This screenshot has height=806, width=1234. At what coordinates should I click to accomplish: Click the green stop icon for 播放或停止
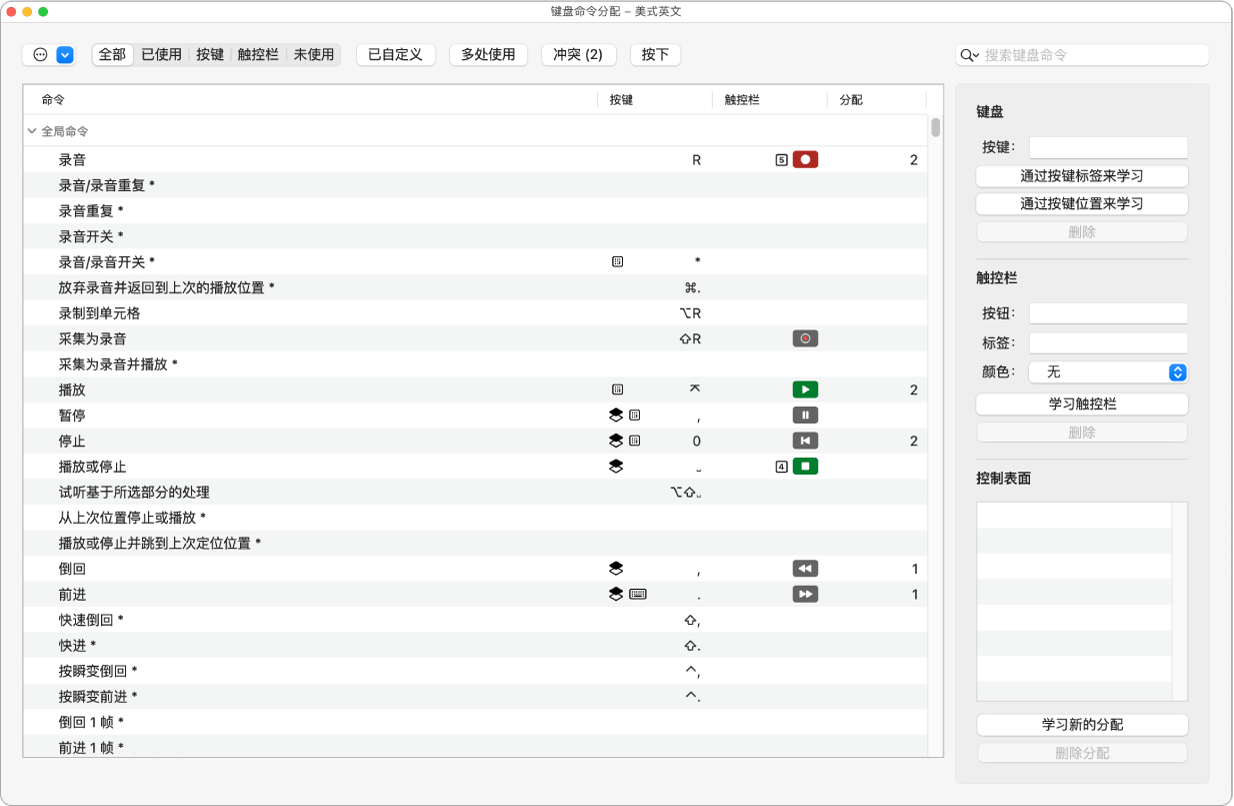point(805,465)
